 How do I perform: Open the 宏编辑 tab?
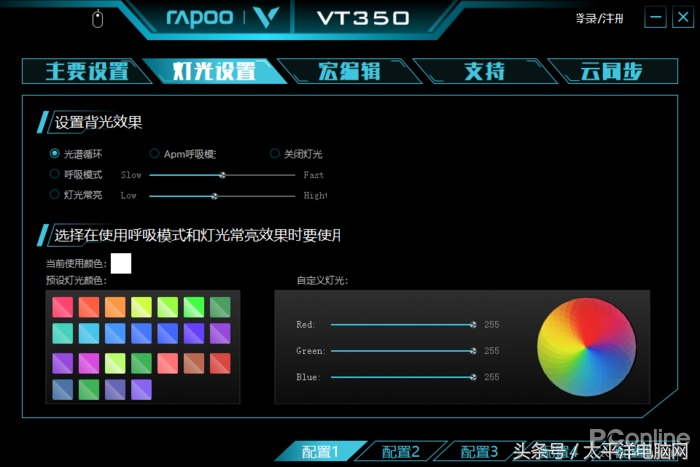click(349, 71)
